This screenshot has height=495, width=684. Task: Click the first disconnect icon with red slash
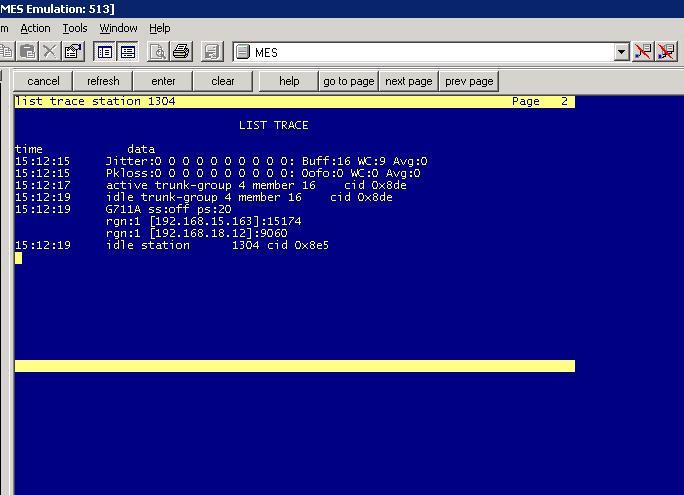(643, 52)
